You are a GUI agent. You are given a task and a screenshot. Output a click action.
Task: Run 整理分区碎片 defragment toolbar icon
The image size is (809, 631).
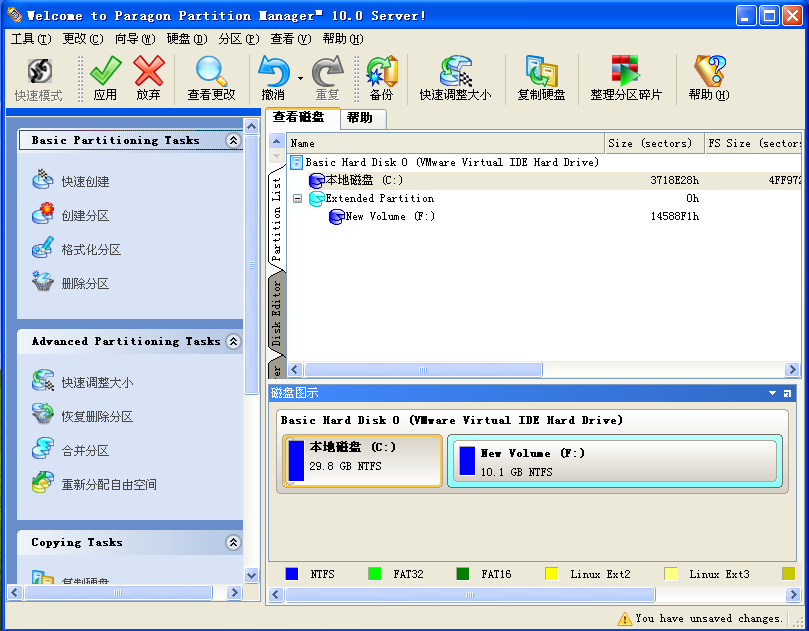coord(625,71)
